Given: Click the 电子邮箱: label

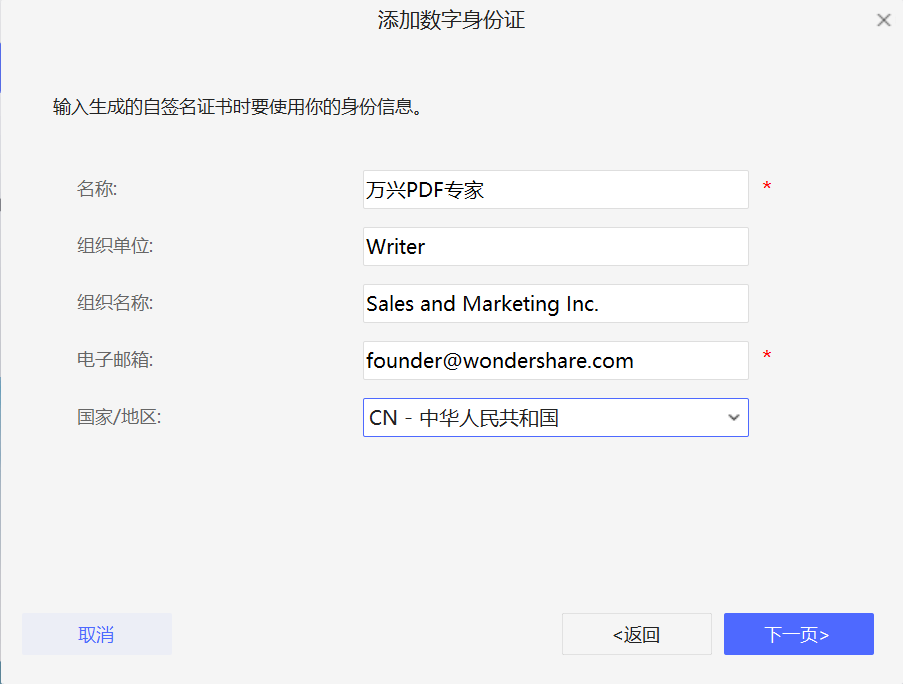Looking at the screenshot, I should point(115,360).
